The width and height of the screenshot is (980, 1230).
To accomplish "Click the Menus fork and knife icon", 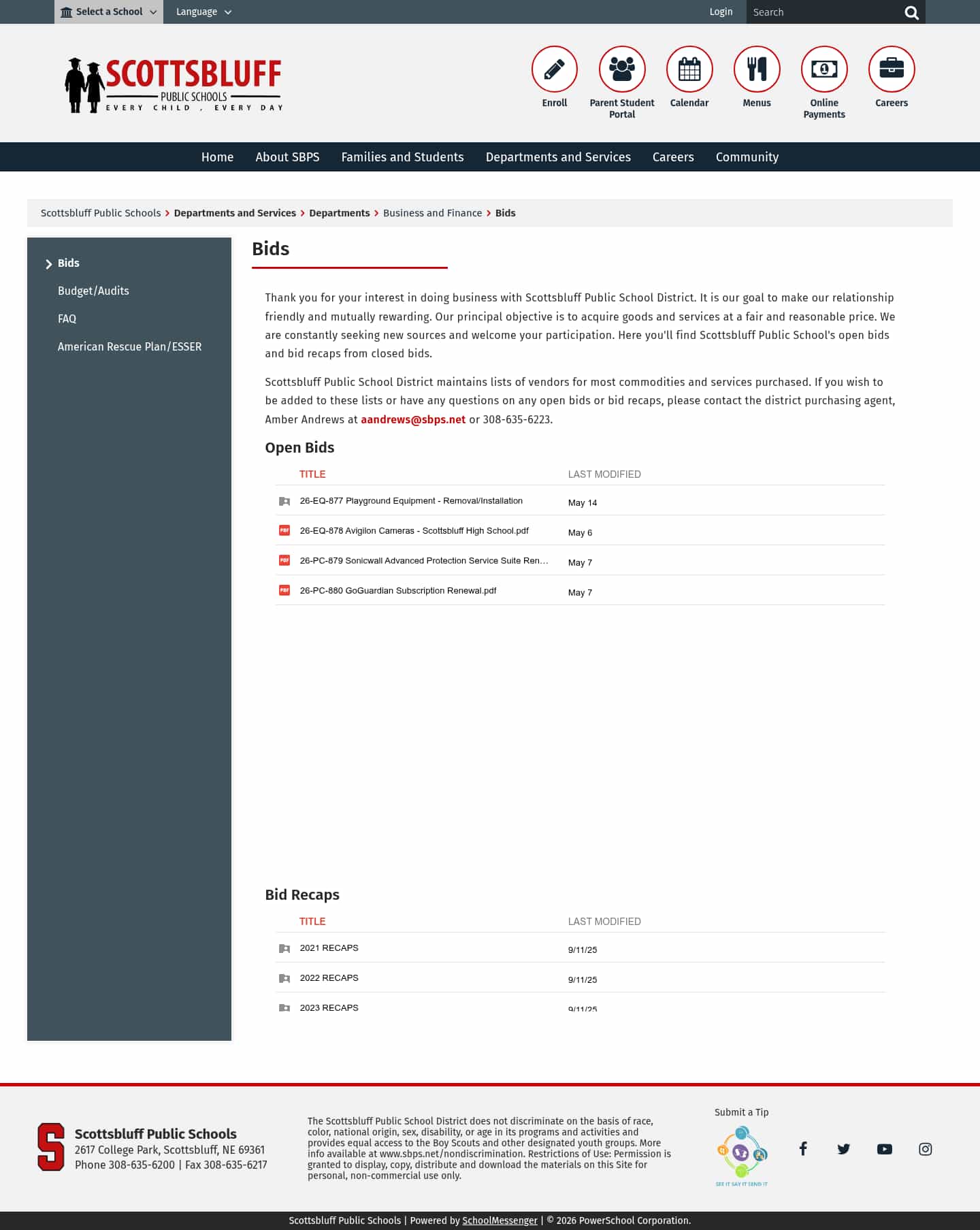I will click(756, 69).
